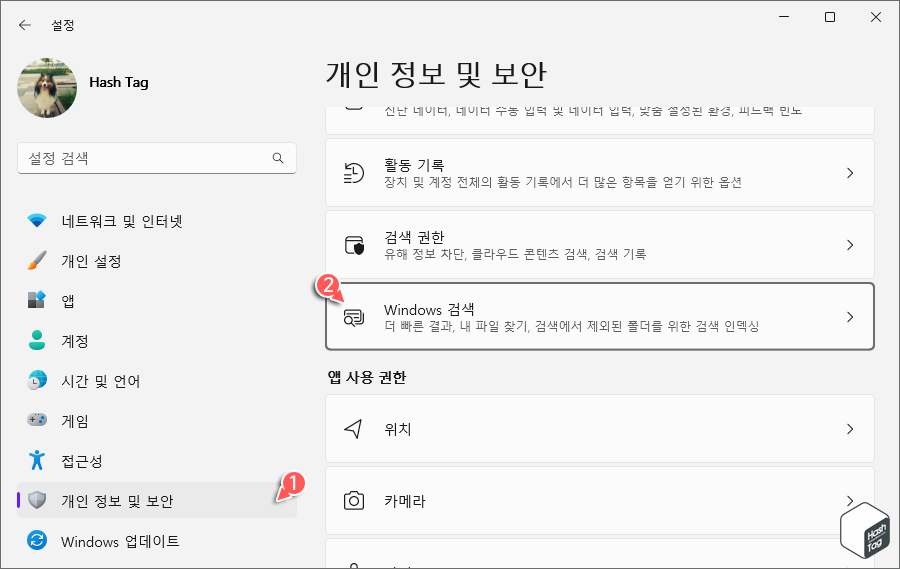Open the 카메라 permission card
This screenshot has width=900, height=569.
pos(600,501)
